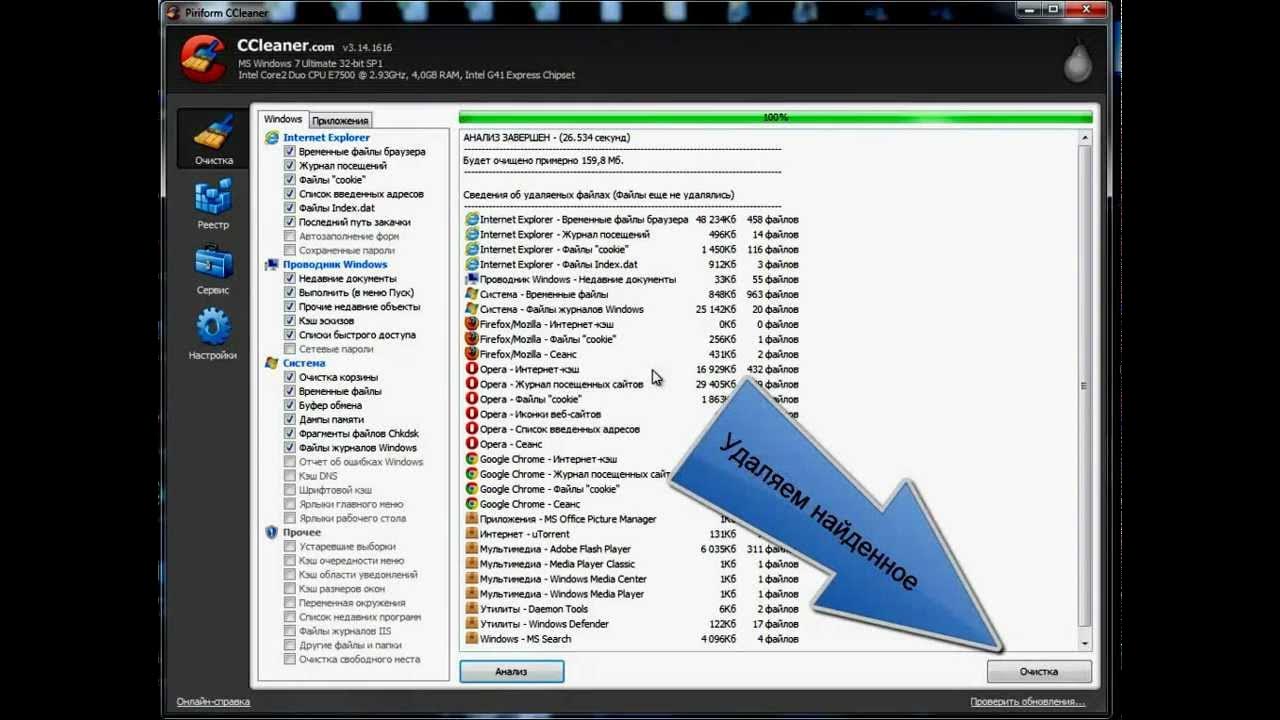Viewport: 1280px width, 720px height.
Task: Click the CCleaner logo icon
Action: click(204, 58)
